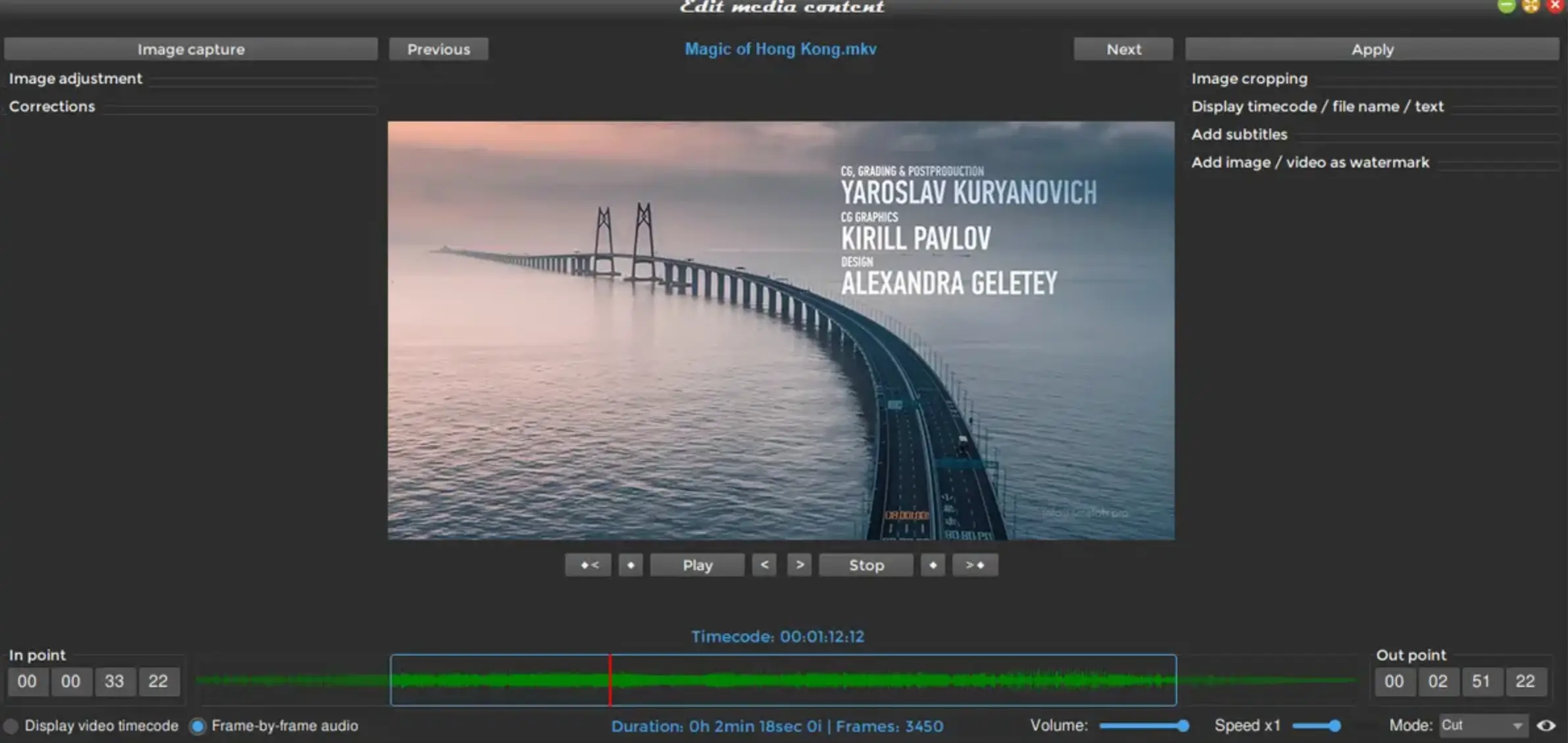The width and height of the screenshot is (1568, 743).
Task: Click the In point seconds field showing 33
Action: coord(114,681)
